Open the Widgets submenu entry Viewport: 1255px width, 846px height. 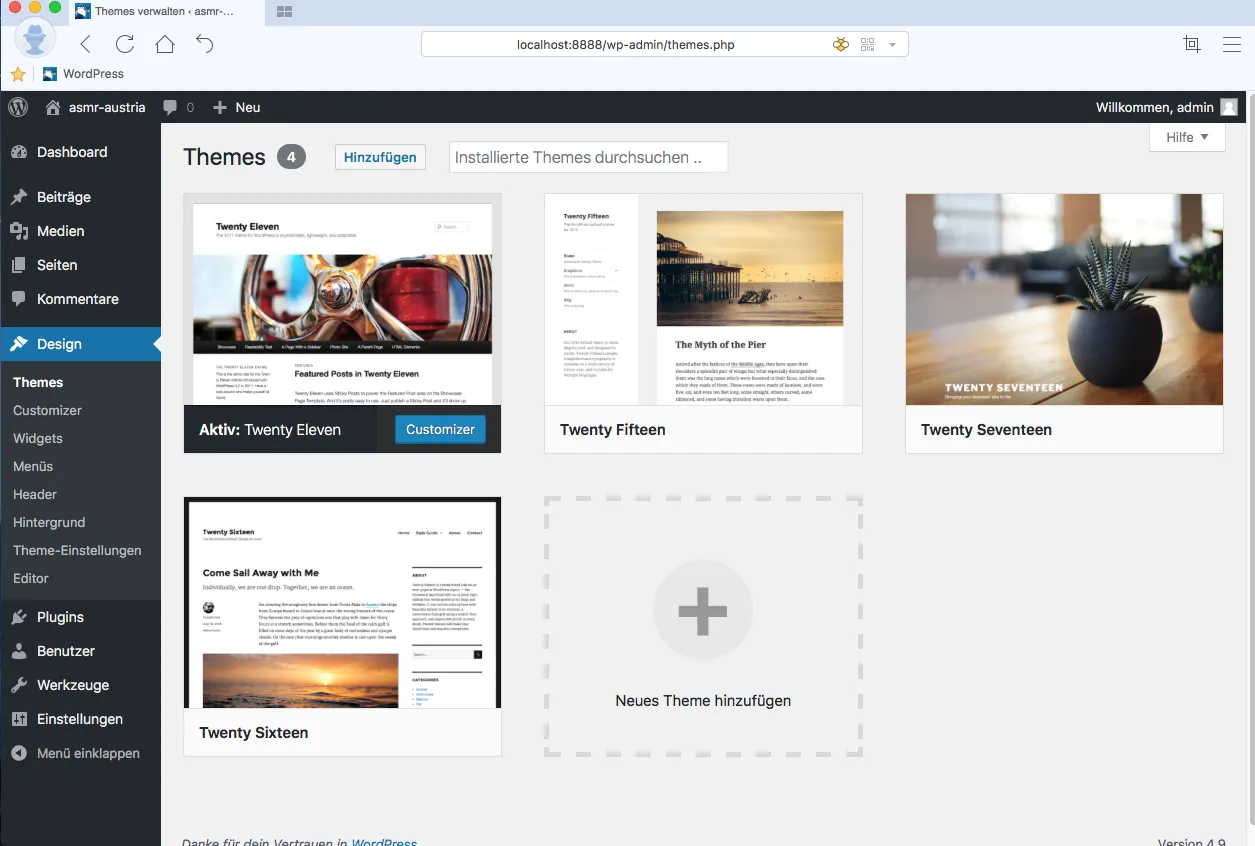click(x=38, y=438)
